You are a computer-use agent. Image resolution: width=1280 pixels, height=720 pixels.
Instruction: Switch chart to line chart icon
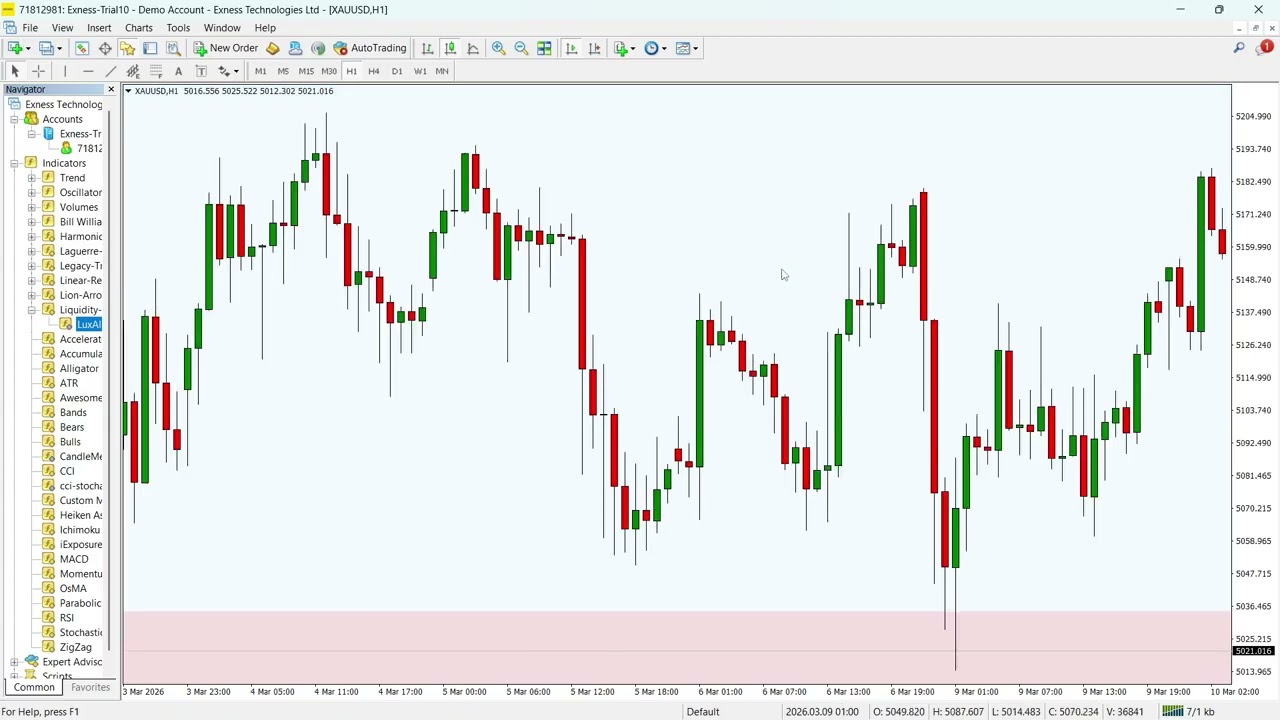473,48
